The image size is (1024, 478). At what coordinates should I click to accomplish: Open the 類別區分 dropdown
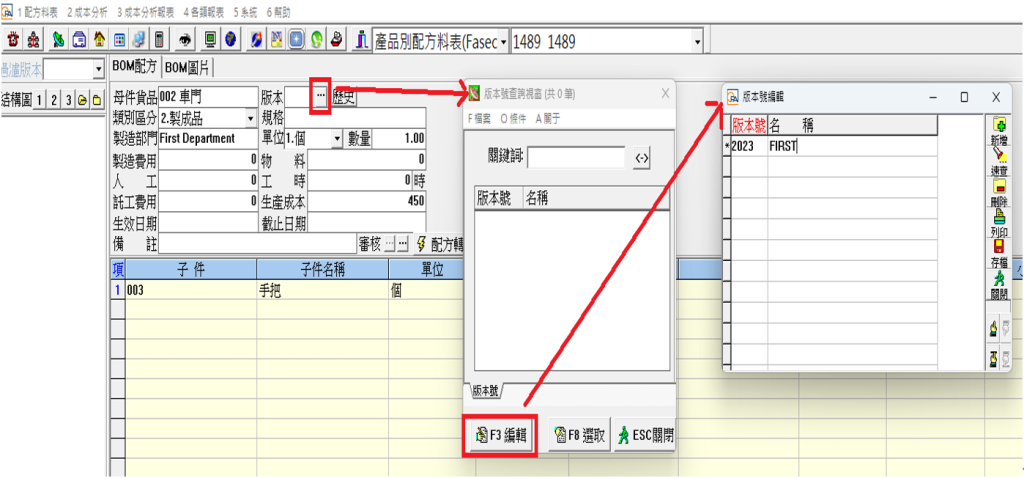pos(249,117)
